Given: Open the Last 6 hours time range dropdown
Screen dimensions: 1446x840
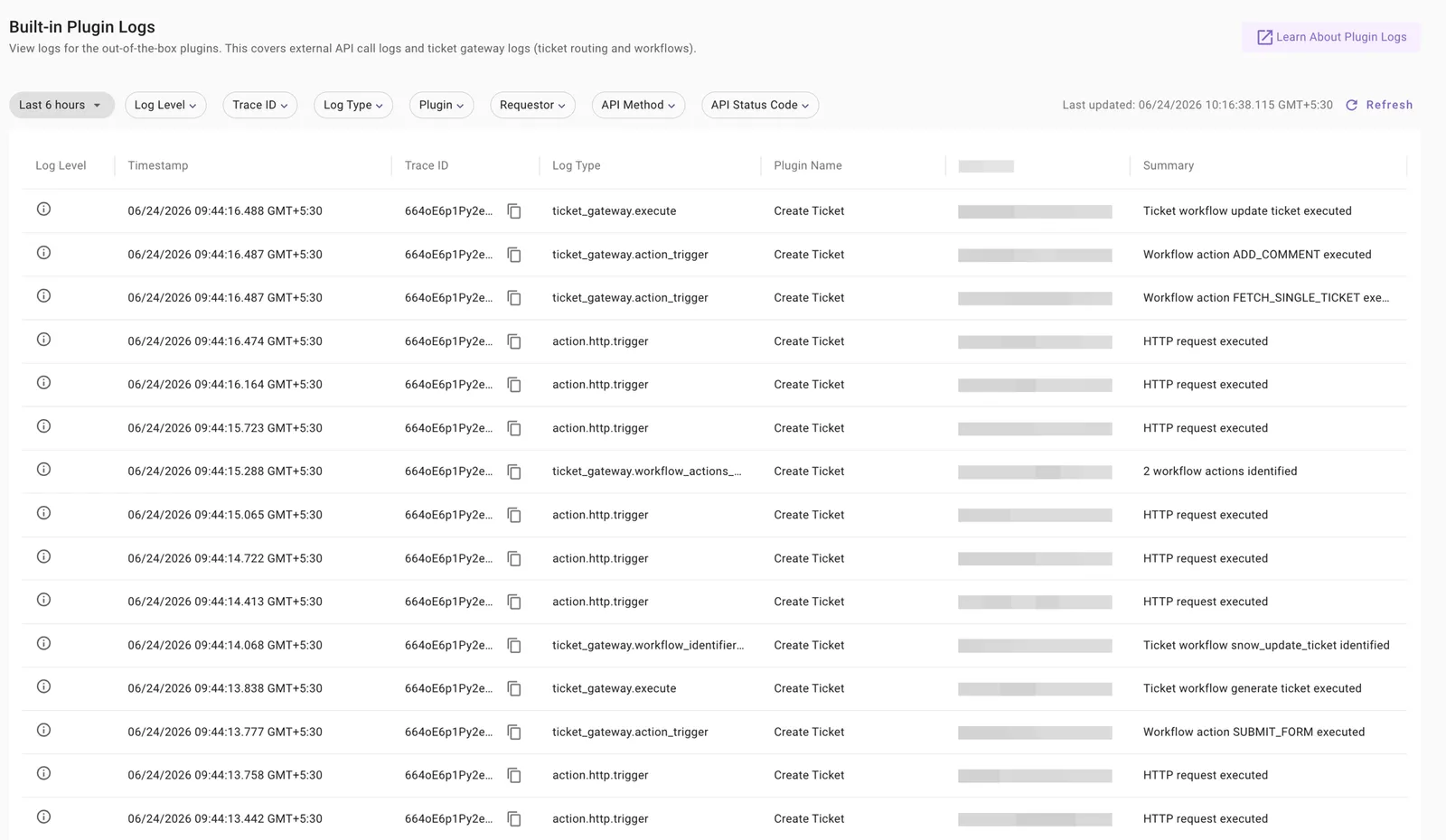Looking at the screenshot, I should click(61, 105).
